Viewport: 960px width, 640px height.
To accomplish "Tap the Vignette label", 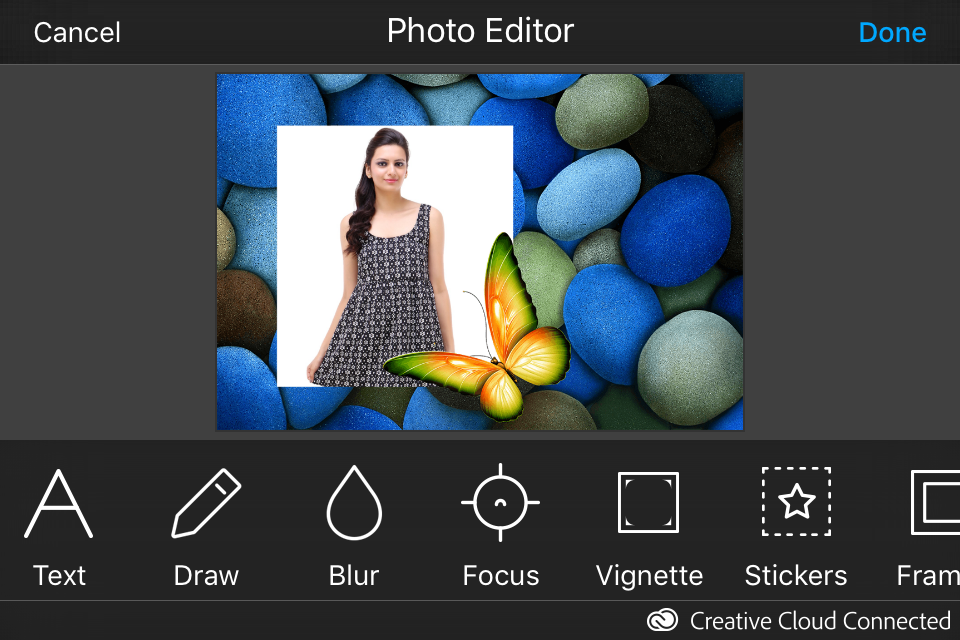I will point(649,576).
